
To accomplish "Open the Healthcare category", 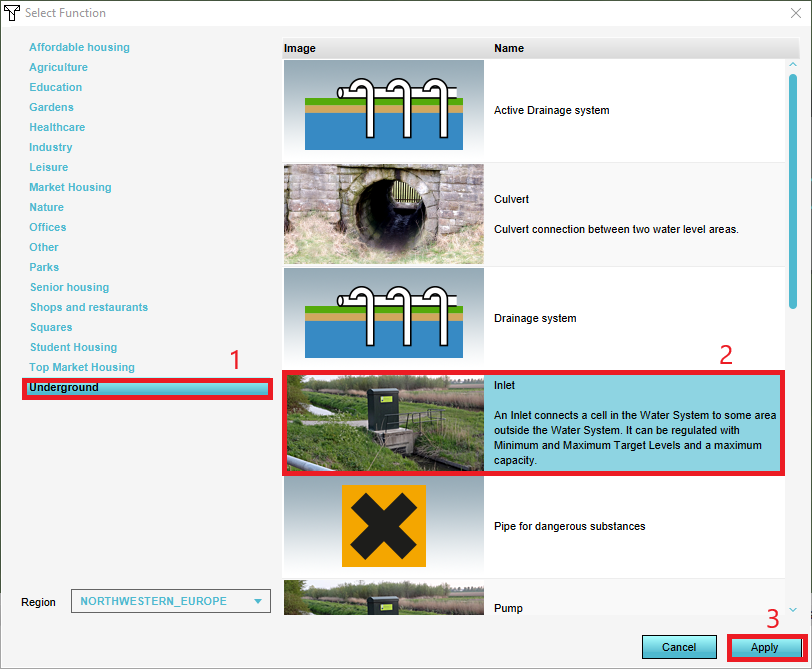I will pos(57,127).
